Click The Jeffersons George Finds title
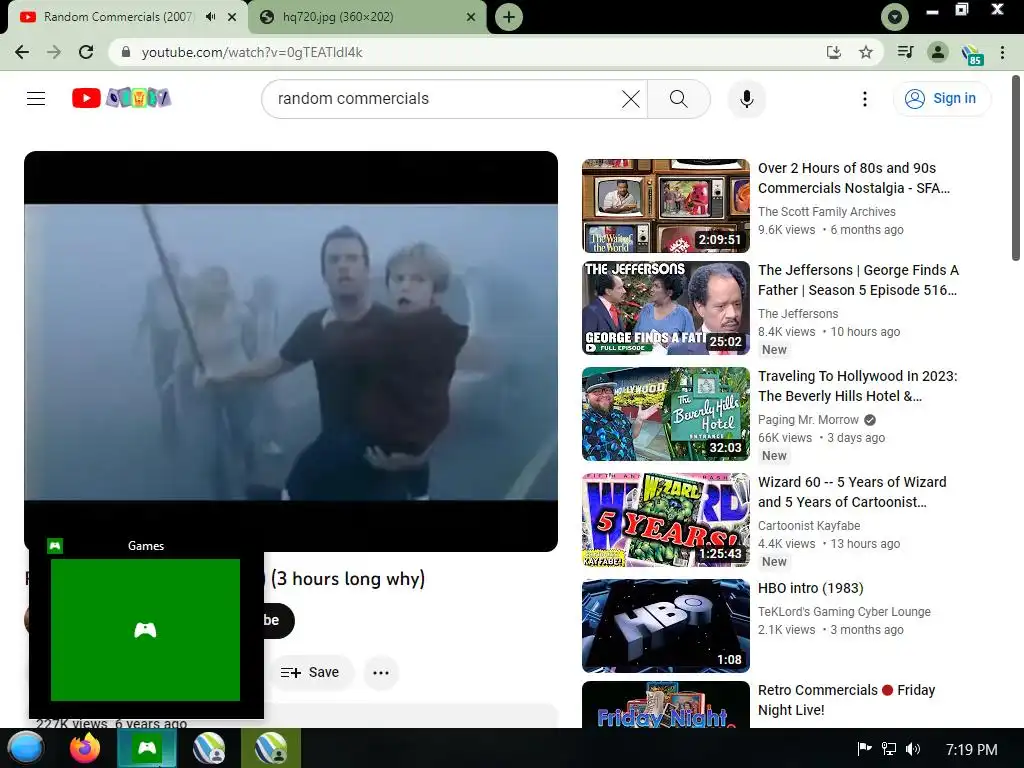The width and height of the screenshot is (1024, 768). click(858, 280)
